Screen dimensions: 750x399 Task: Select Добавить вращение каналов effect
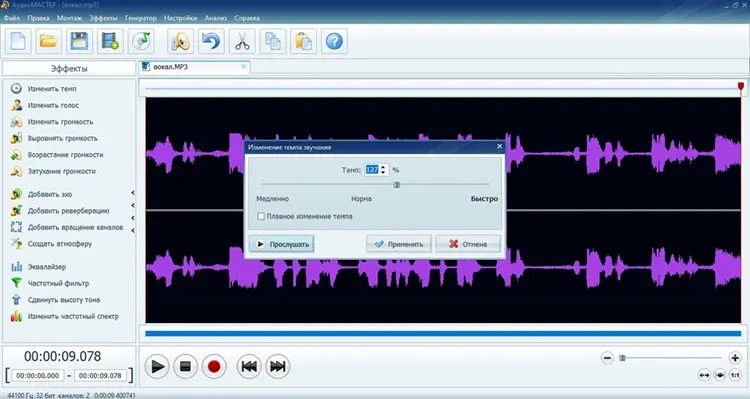[67, 227]
